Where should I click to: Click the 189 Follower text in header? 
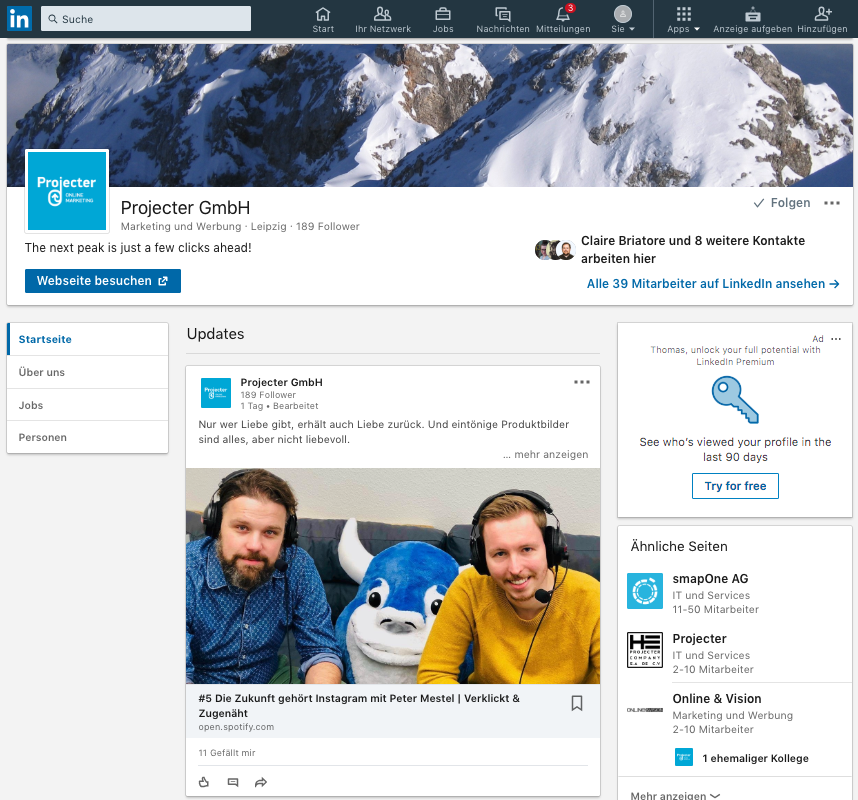click(328, 227)
